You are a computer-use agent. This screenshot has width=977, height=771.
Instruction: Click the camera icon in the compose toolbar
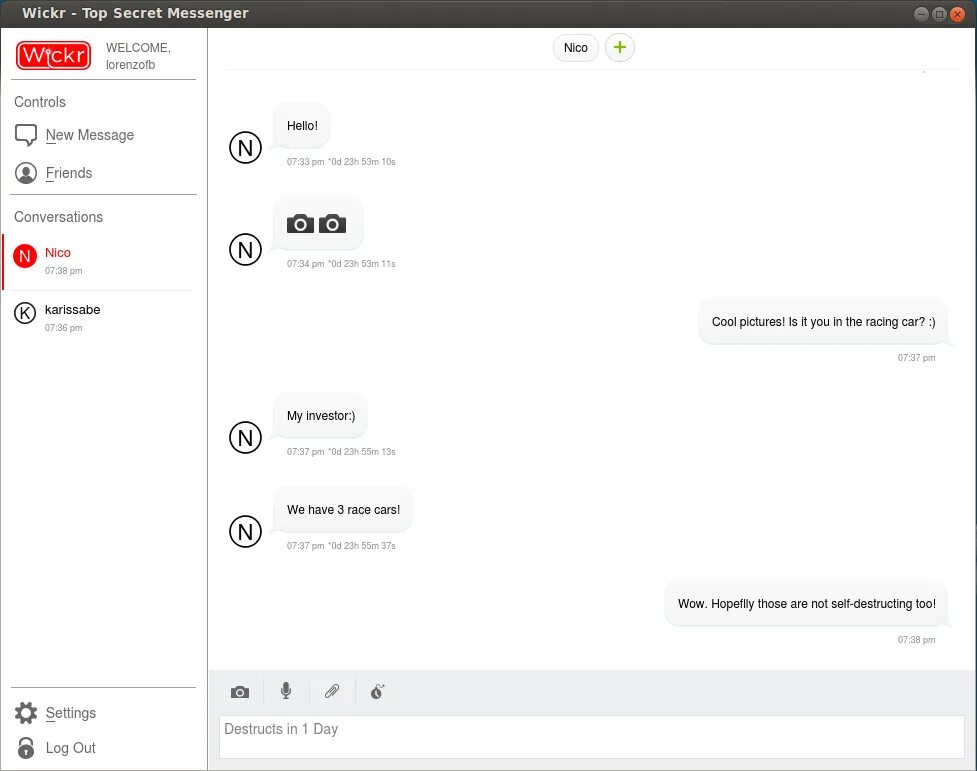coord(240,692)
